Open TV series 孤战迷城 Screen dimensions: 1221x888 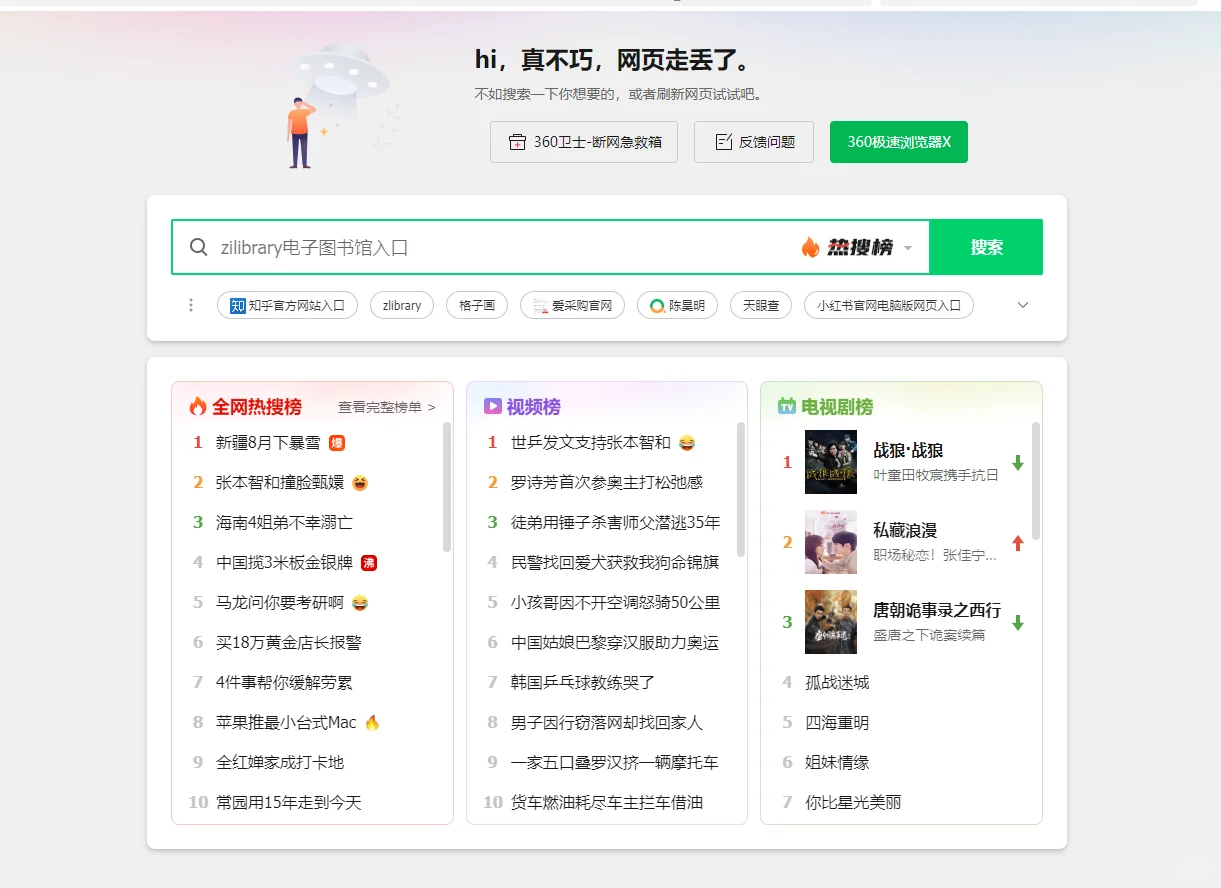click(837, 682)
